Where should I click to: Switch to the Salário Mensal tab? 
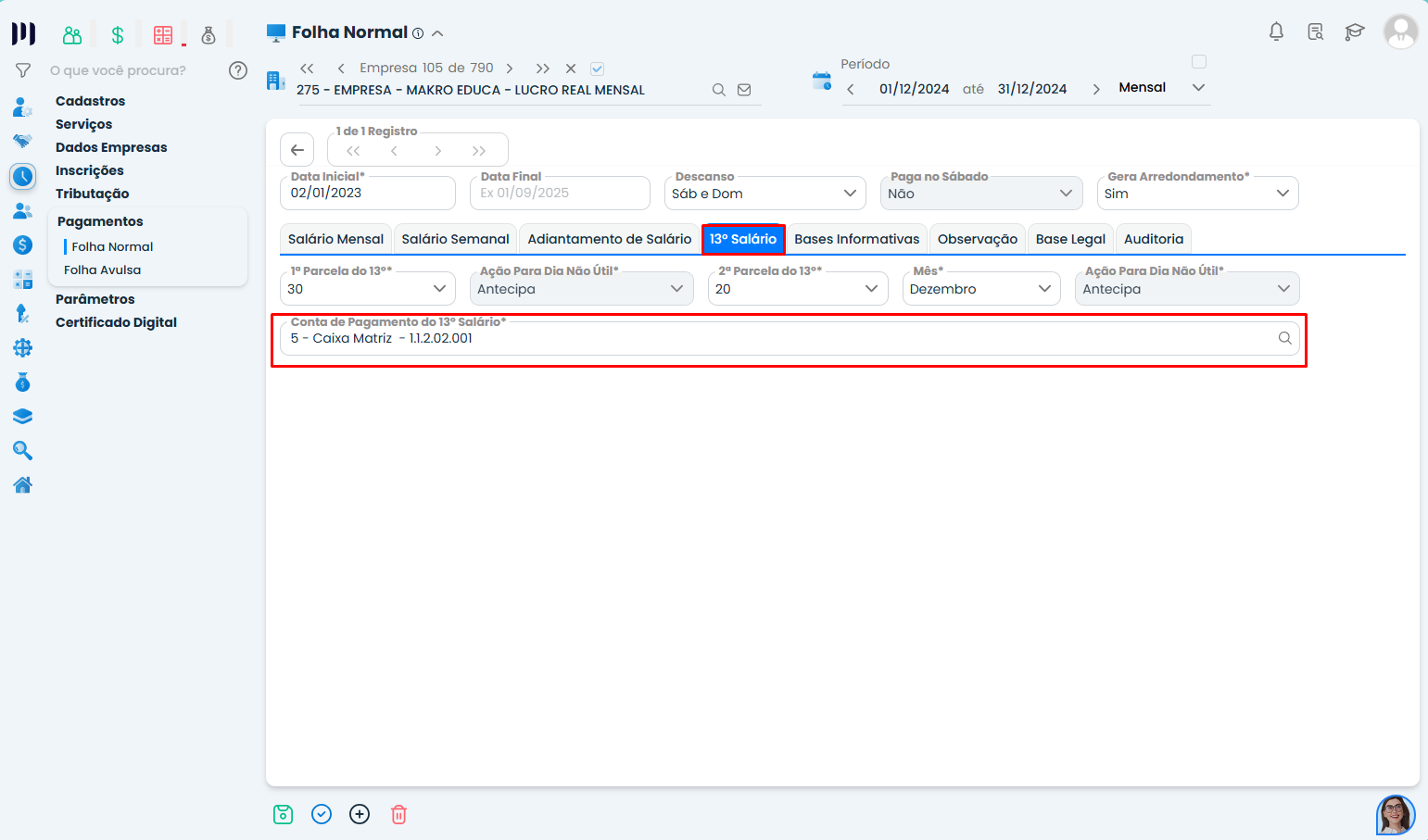coord(335,239)
